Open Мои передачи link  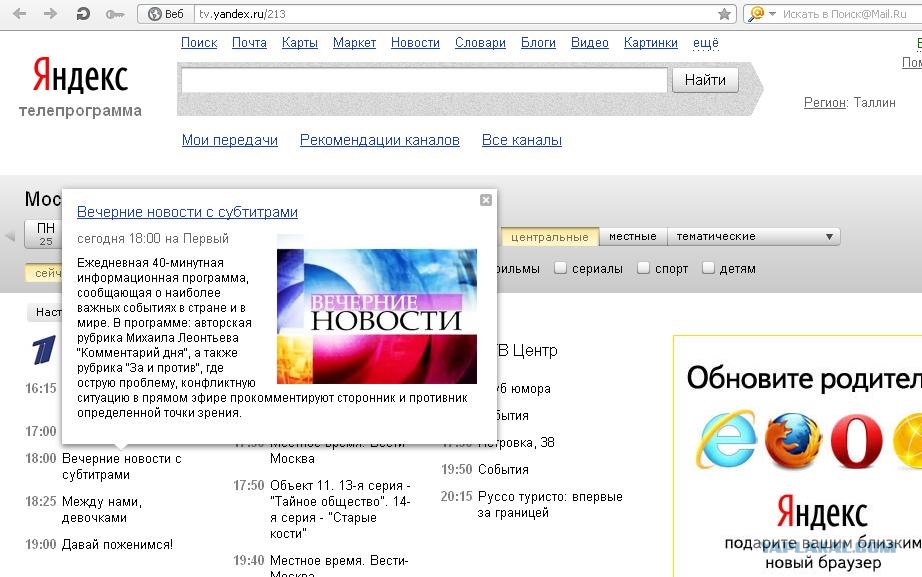click(230, 140)
